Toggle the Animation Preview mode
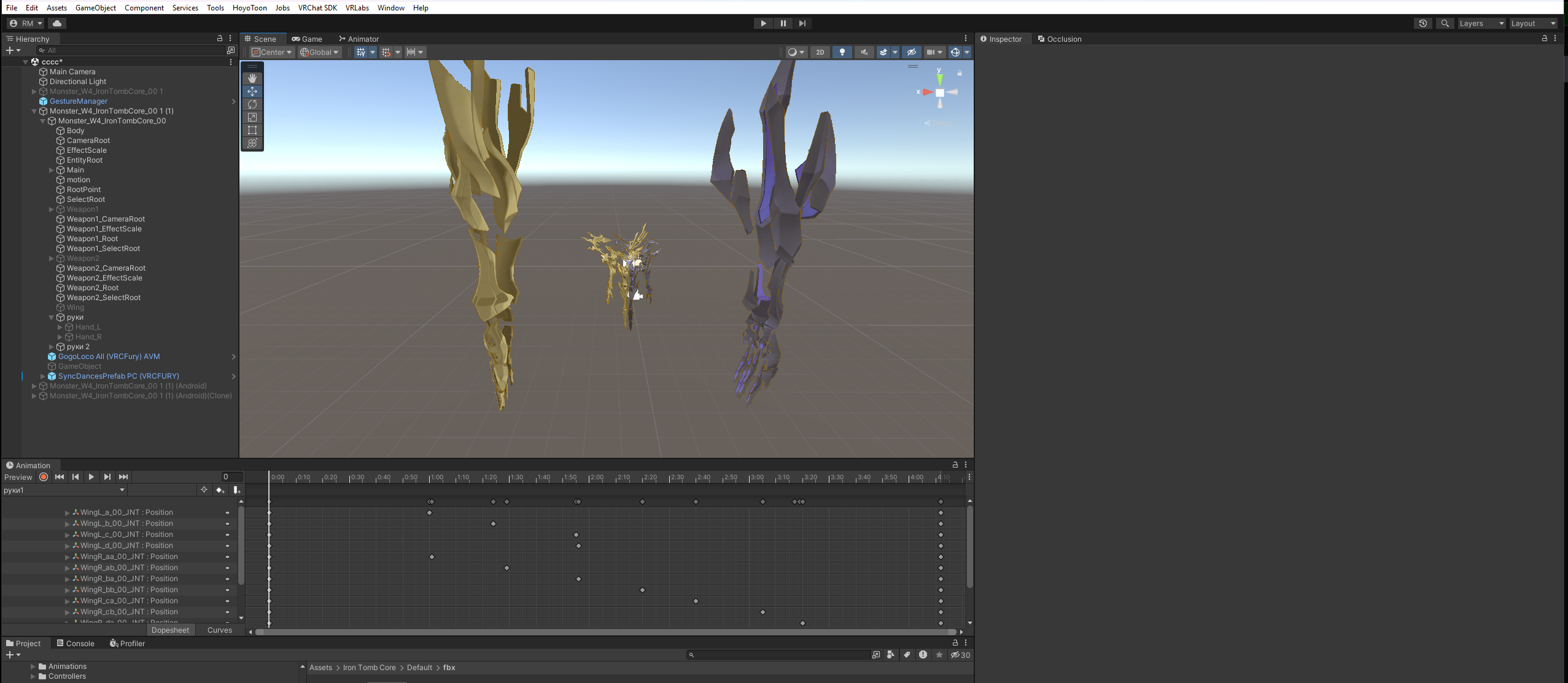The height and width of the screenshot is (683, 1568). (18, 477)
